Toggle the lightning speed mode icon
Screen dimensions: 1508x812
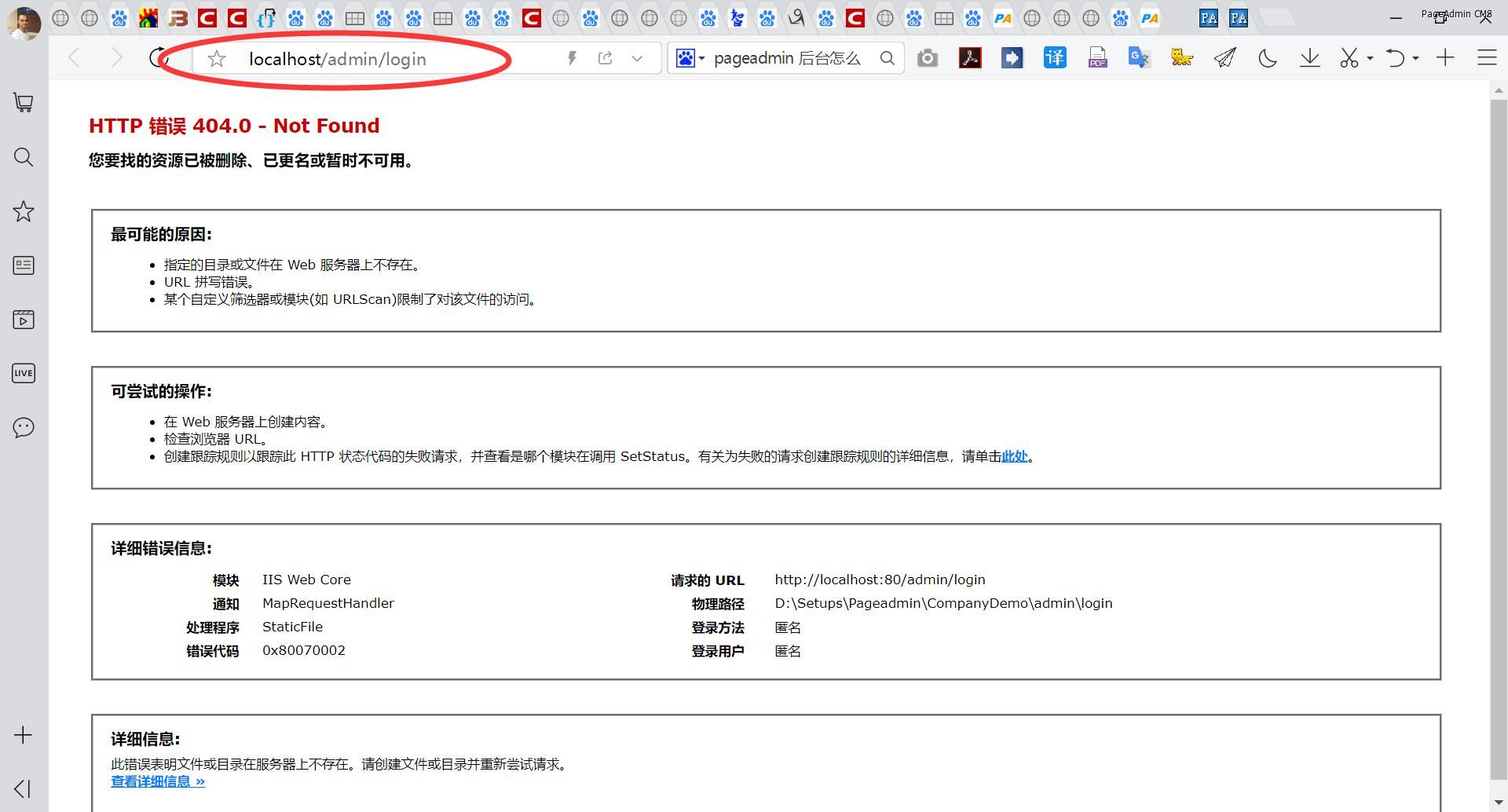tap(572, 58)
